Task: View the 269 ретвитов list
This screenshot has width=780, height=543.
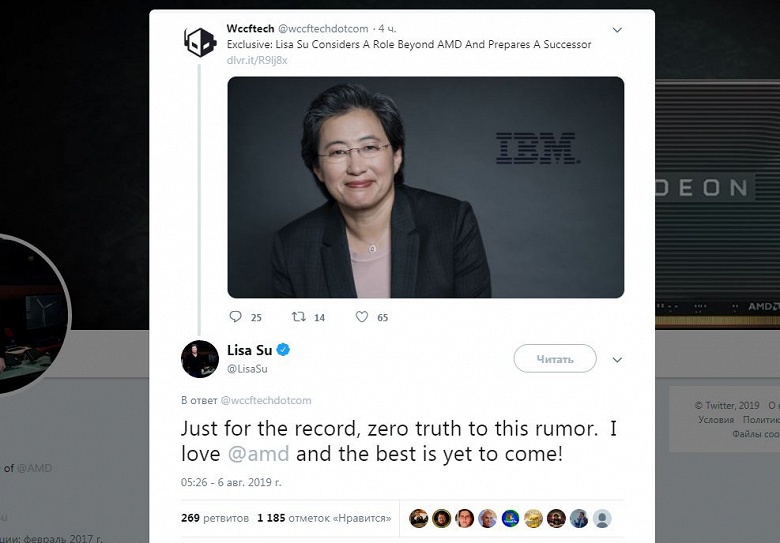Action: pos(213,518)
